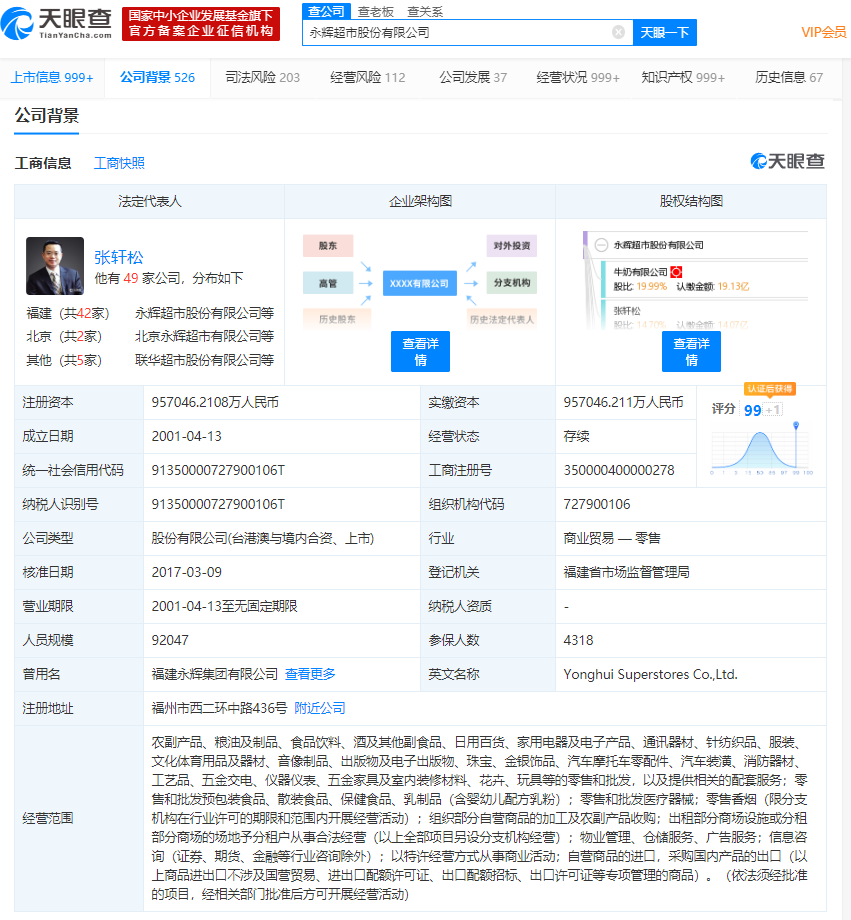Screen dimensions: 851x920
Task: Collapse the 永辉超市股份有限公司 equity tree node
Action: pyautogui.click(x=601, y=245)
